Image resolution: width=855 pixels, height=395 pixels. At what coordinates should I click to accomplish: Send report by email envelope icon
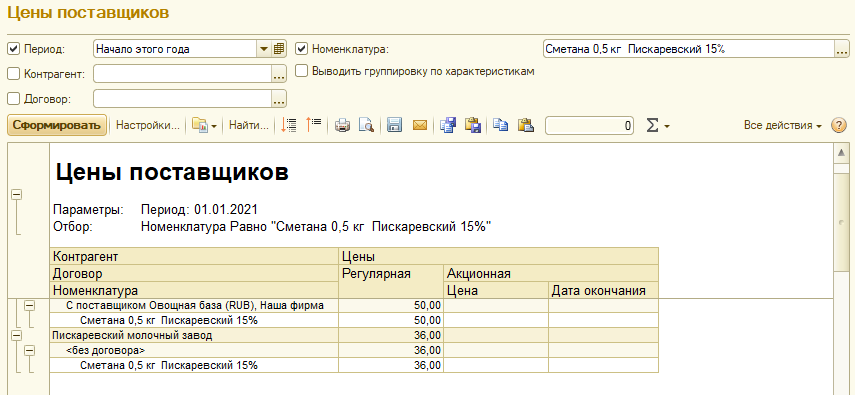(419, 125)
